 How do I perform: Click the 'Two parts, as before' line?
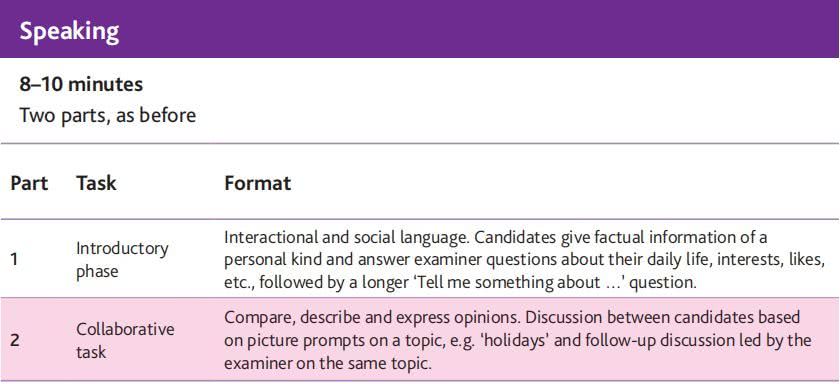[x=108, y=115]
